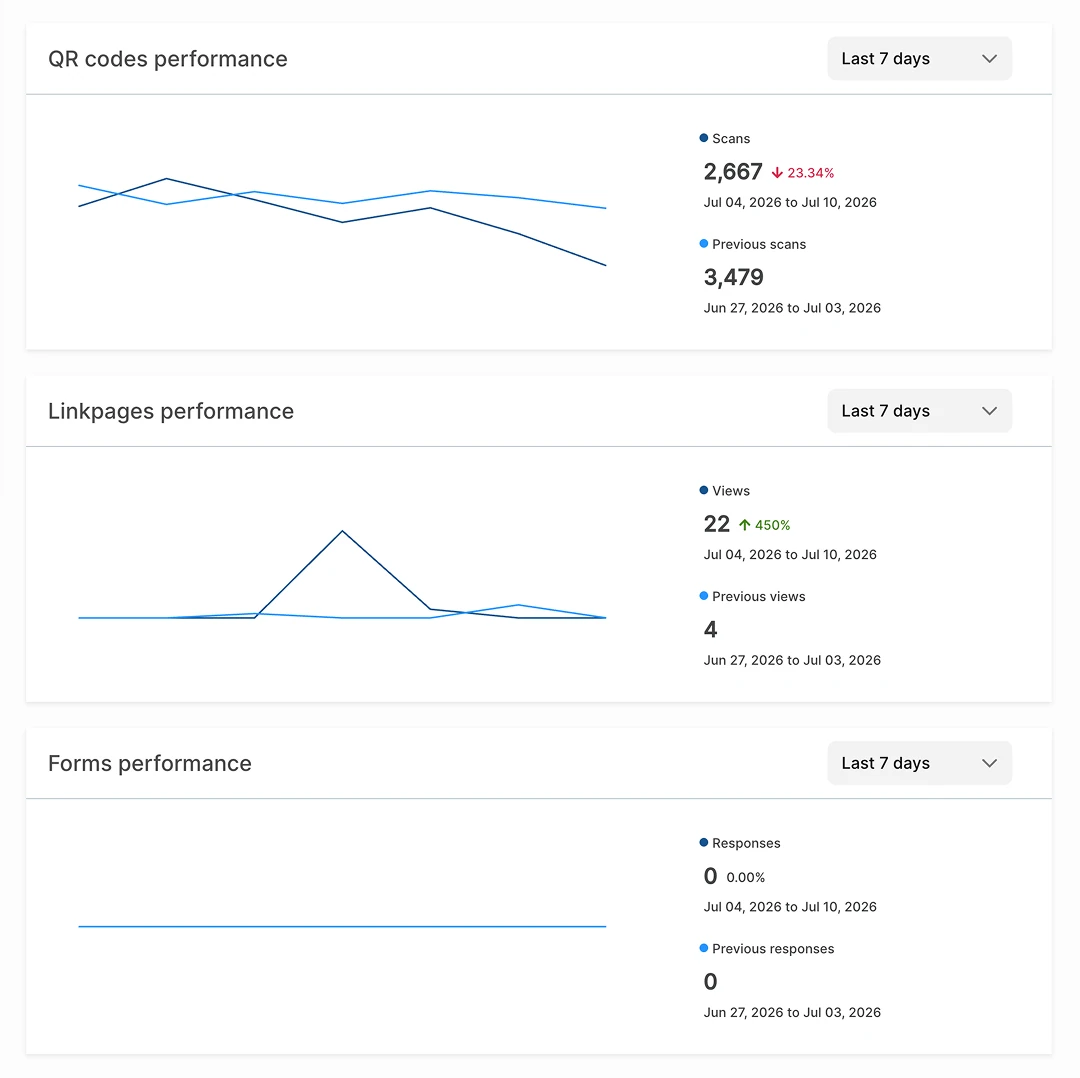The width and height of the screenshot is (1080, 1078).
Task: Click the green up arrow beside 450%
Action: pos(745,525)
